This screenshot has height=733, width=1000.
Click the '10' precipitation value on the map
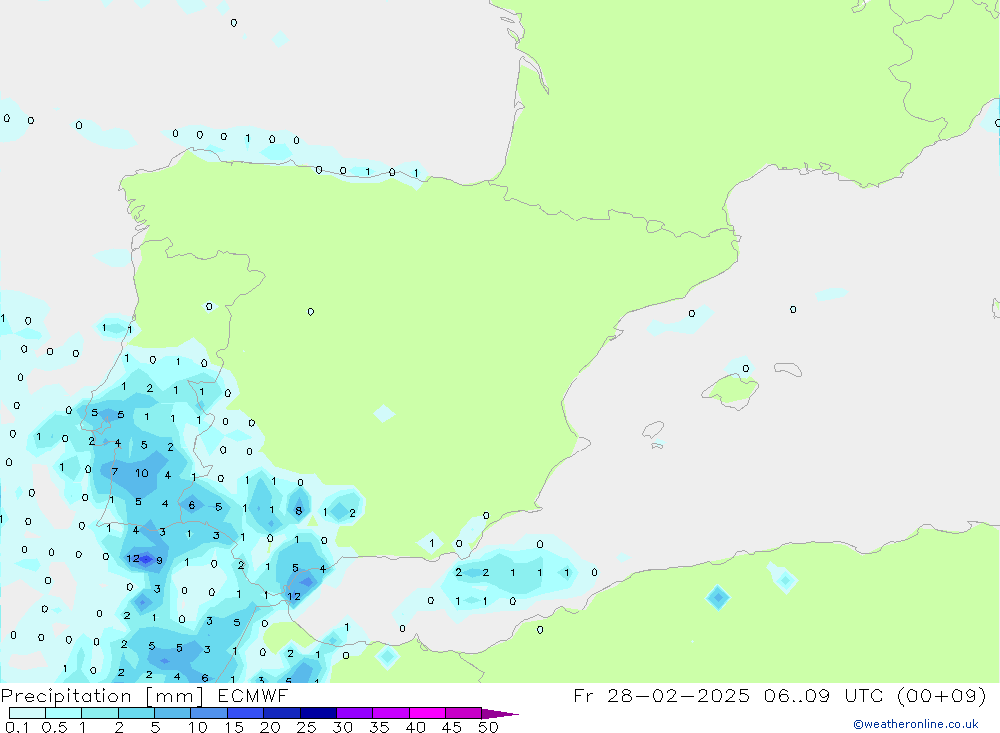pyautogui.click(x=142, y=473)
